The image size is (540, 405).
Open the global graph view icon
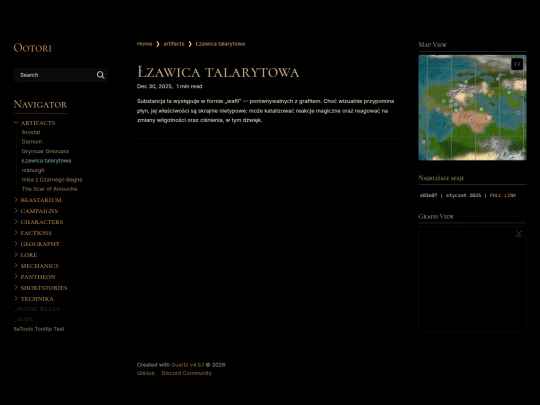pos(519,233)
